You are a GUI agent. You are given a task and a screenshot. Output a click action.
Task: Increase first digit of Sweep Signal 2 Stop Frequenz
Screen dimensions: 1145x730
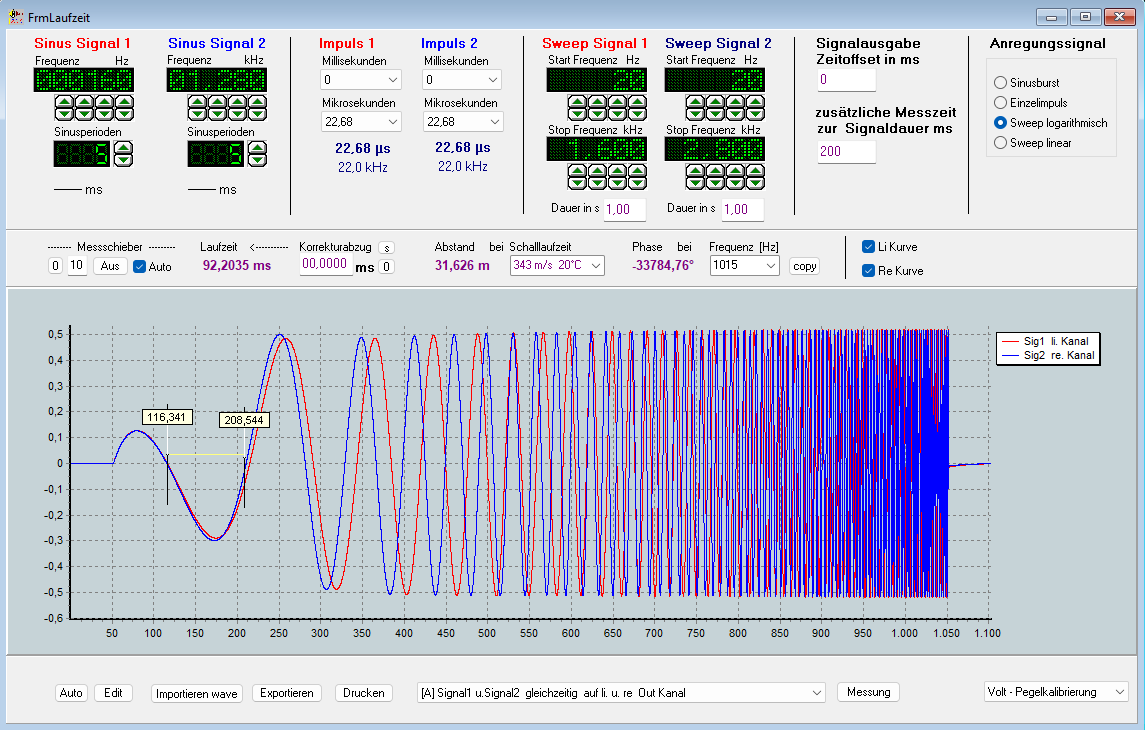[695, 171]
